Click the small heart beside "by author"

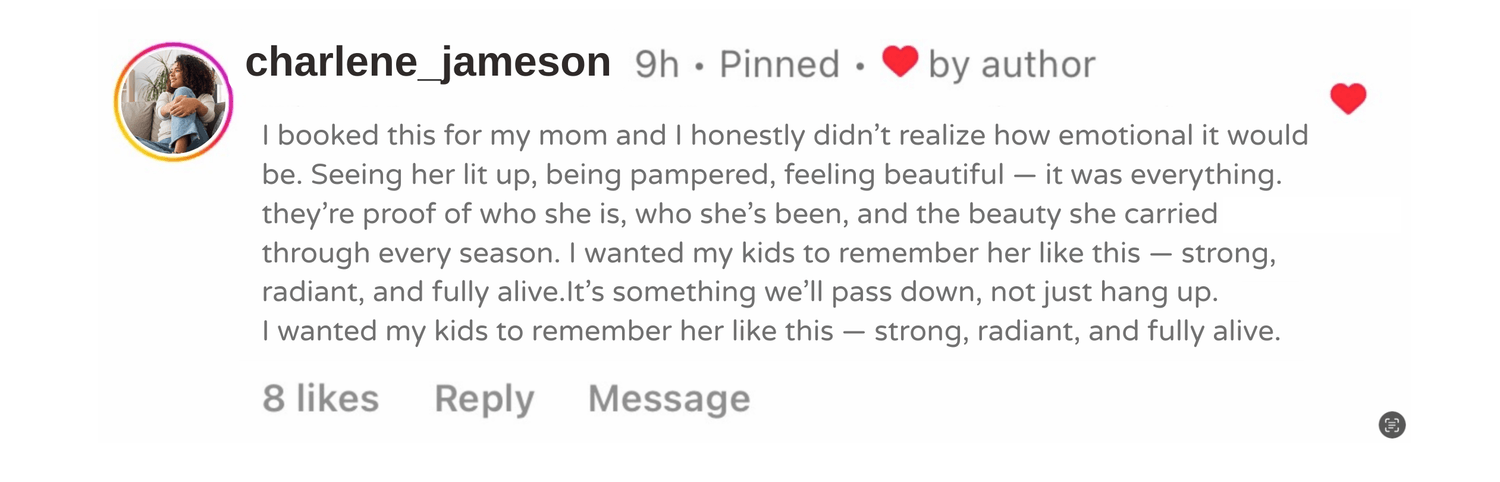[x=900, y=64]
